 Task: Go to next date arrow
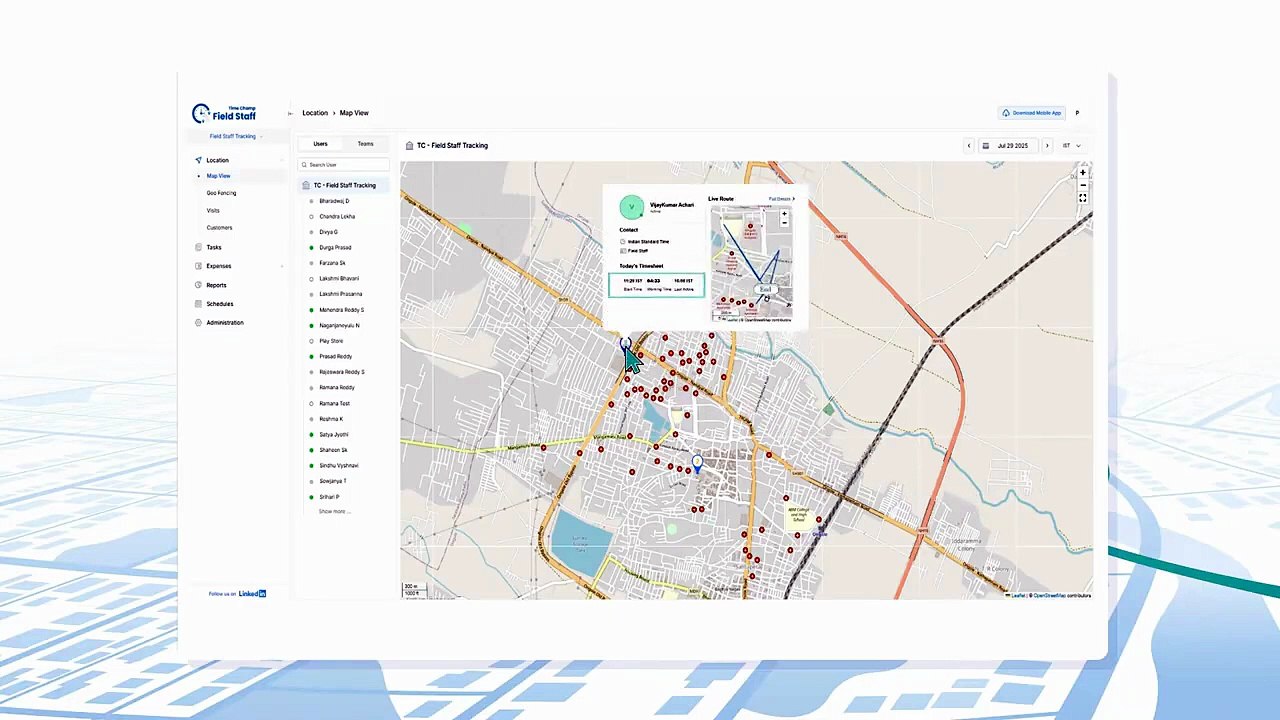pos(1047,146)
